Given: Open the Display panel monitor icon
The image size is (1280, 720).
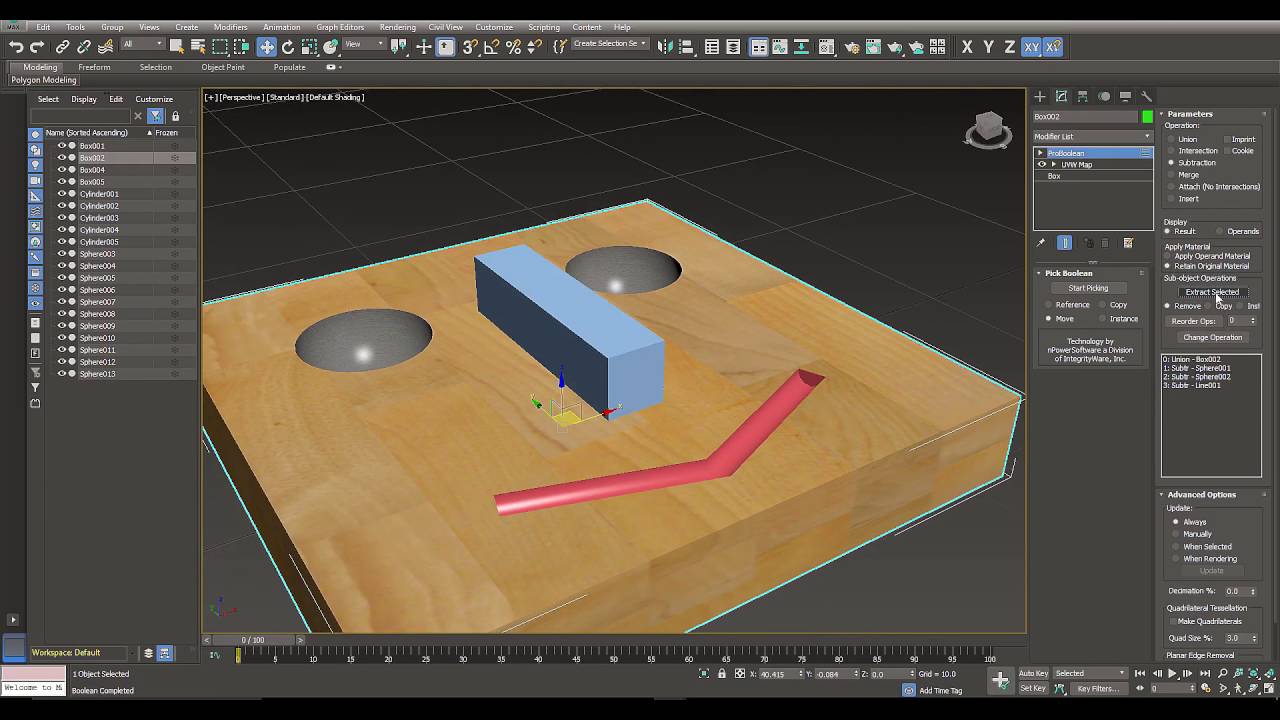Looking at the screenshot, I should (x=1125, y=97).
